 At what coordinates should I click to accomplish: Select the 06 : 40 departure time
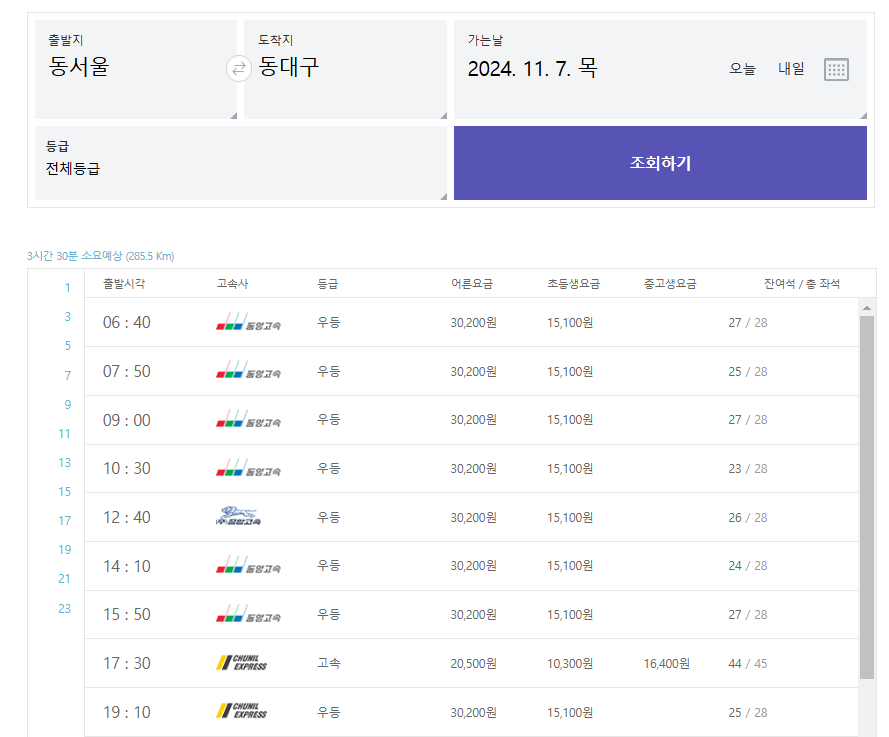coord(126,323)
